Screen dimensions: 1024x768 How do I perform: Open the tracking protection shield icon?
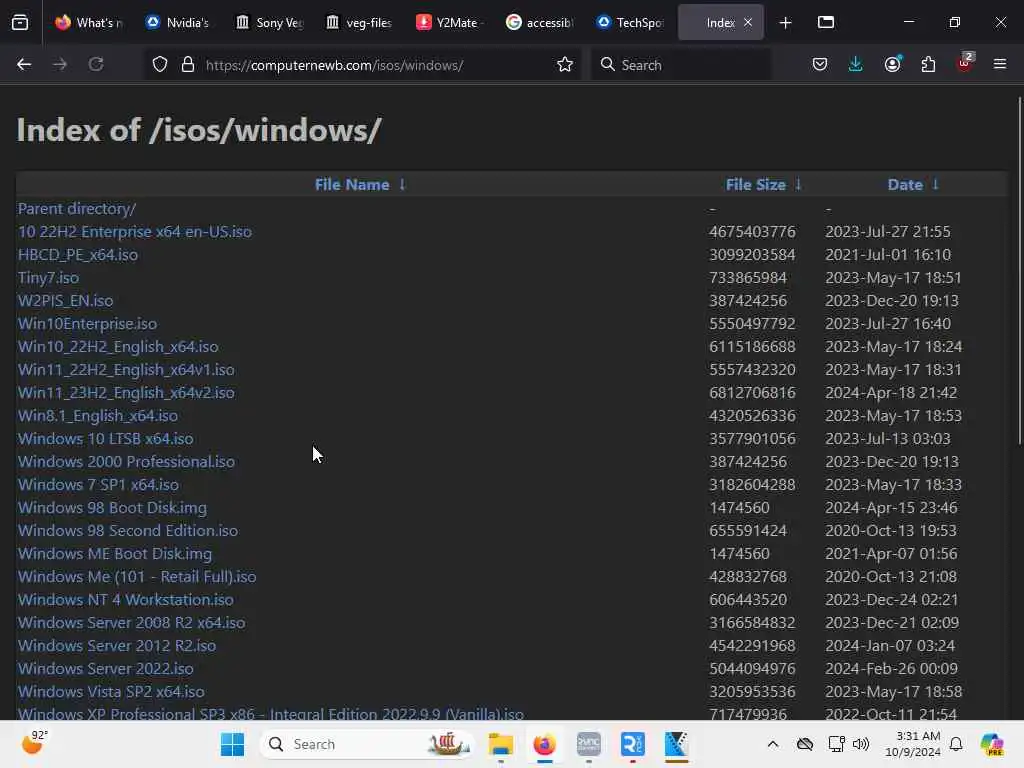pos(160,65)
